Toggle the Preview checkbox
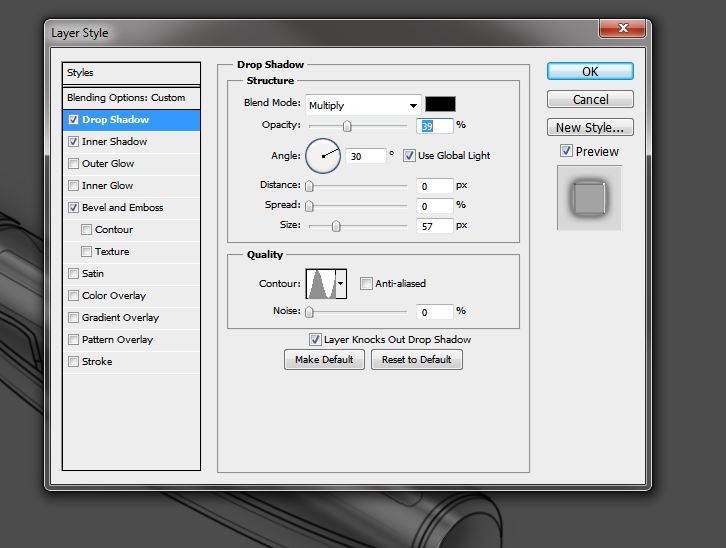This screenshot has height=548, width=726. [x=566, y=152]
